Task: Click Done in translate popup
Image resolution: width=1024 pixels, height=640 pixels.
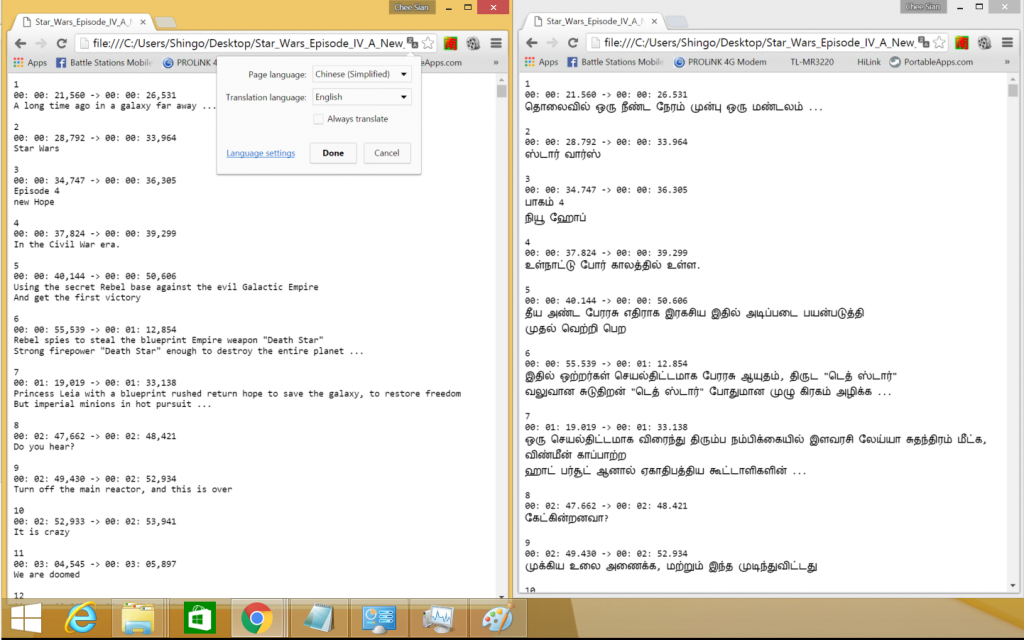Action: pyautogui.click(x=333, y=153)
